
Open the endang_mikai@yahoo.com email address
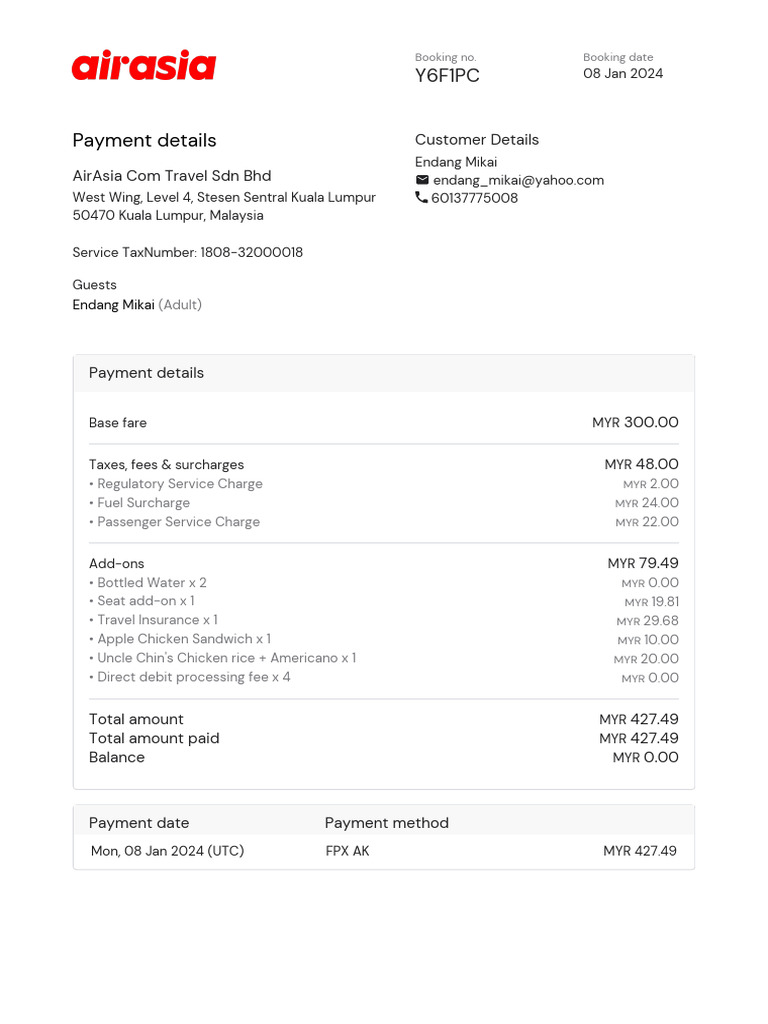518,180
